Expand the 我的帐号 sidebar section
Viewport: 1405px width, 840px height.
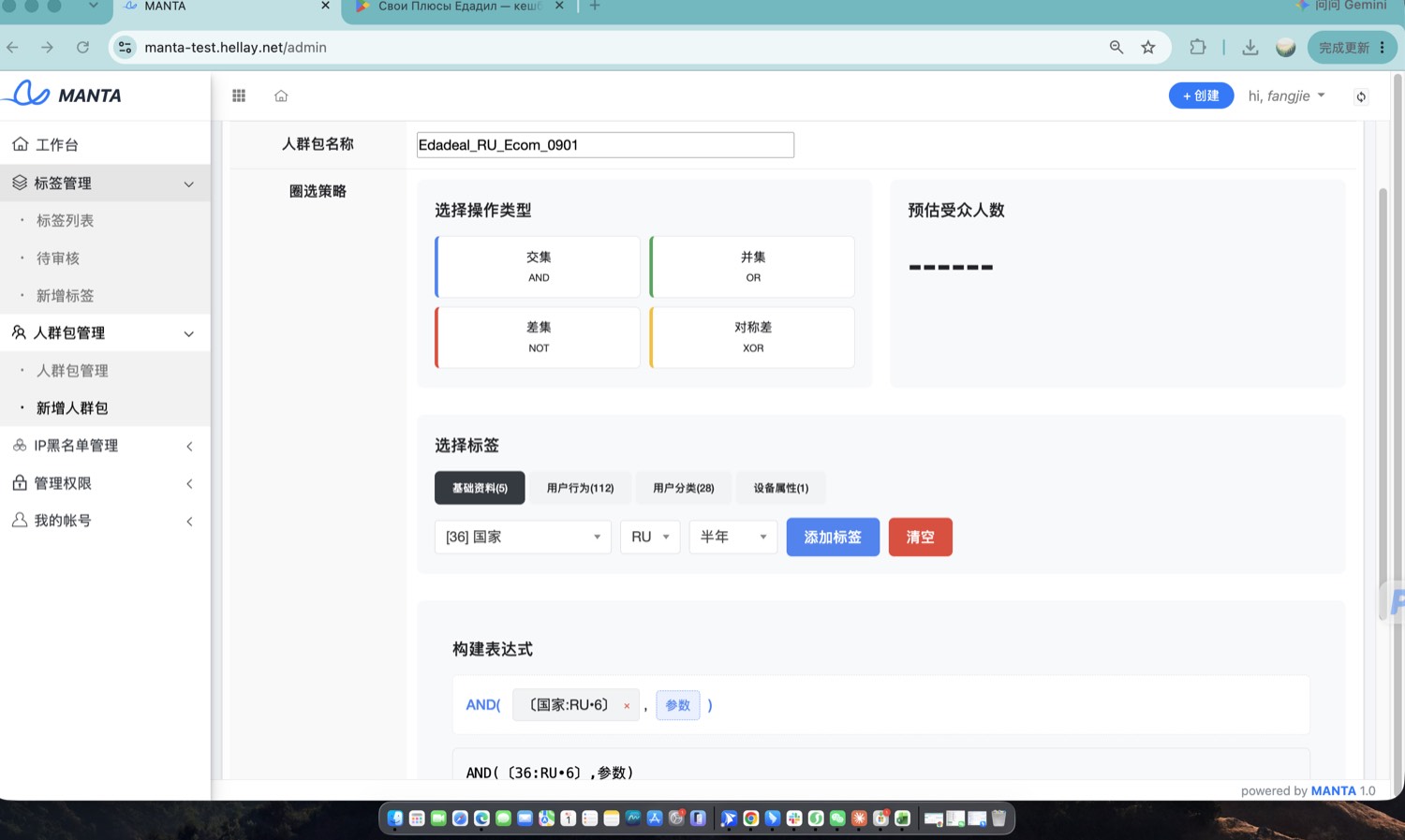pos(105,521)
